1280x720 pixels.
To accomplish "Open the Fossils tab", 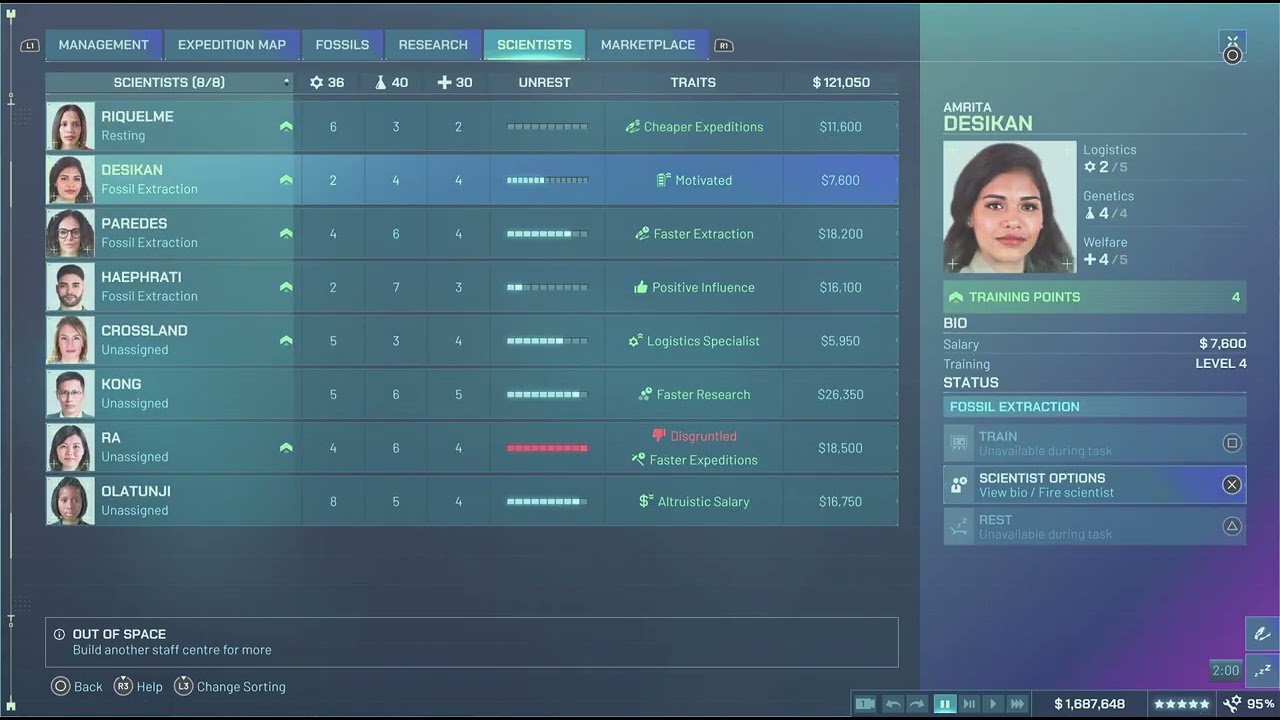I will (x=342, y=45).
